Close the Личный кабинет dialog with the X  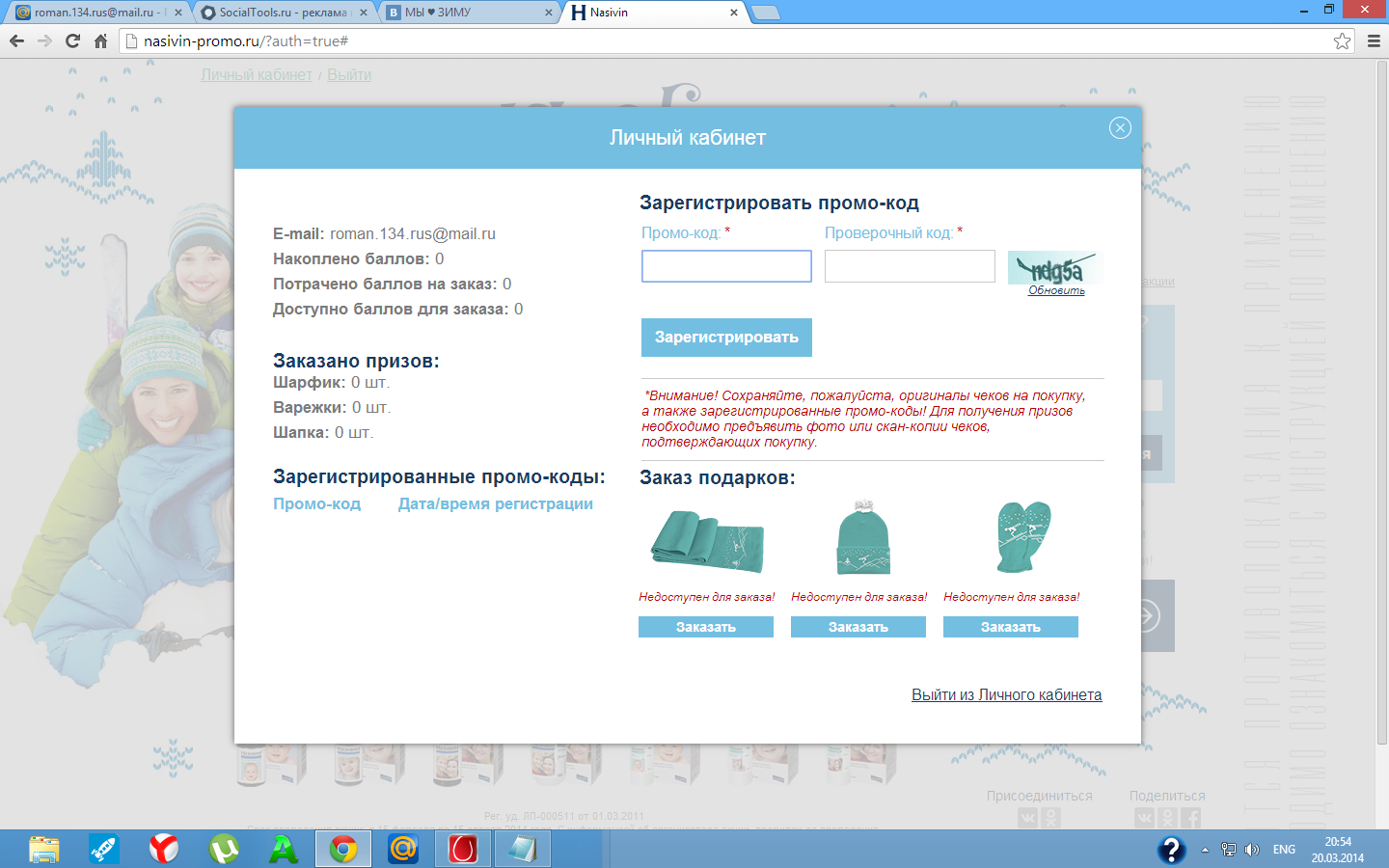click(x=1120, y=128)
